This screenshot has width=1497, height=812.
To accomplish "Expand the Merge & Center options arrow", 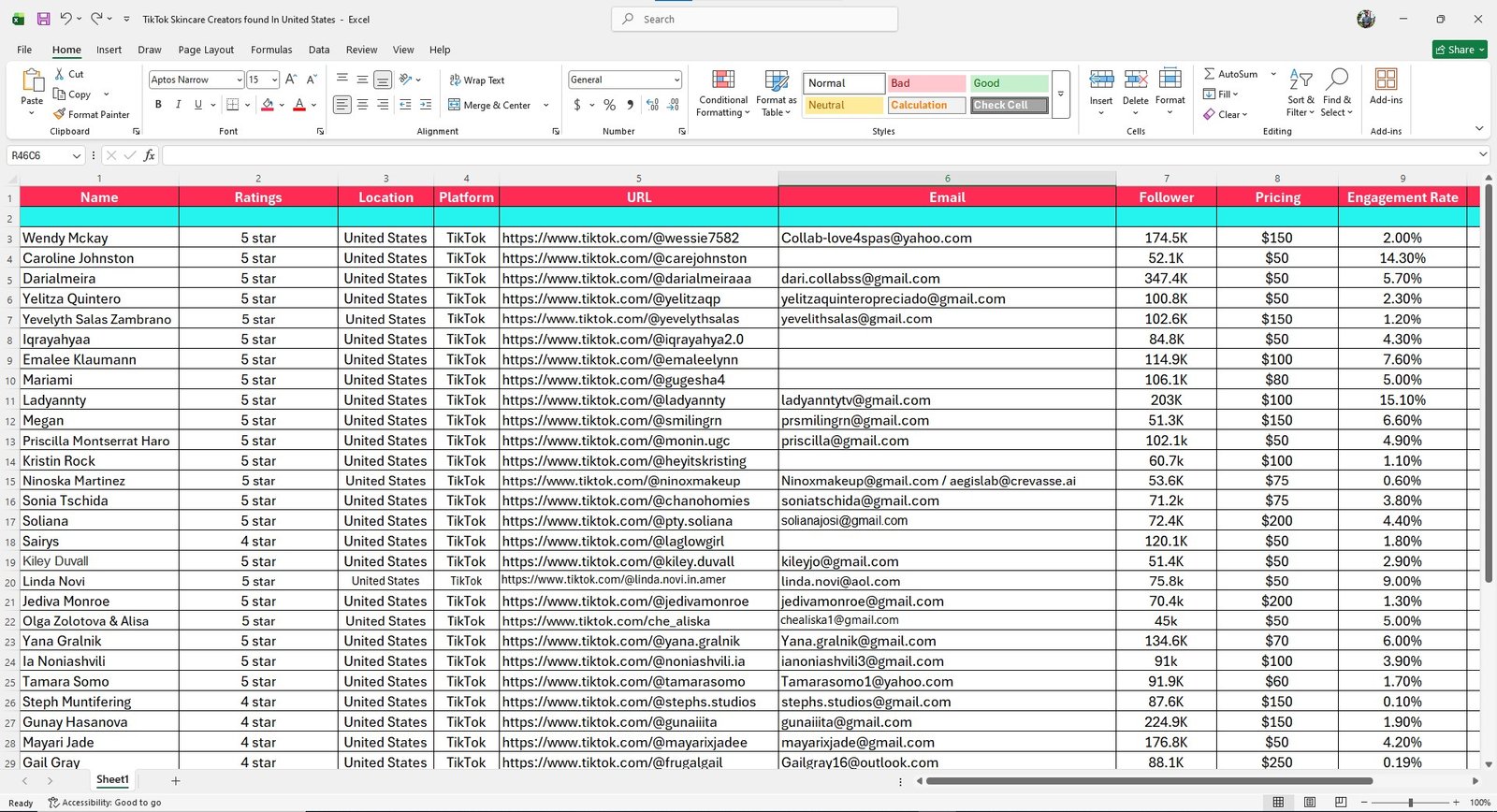I will coord(546,105).
